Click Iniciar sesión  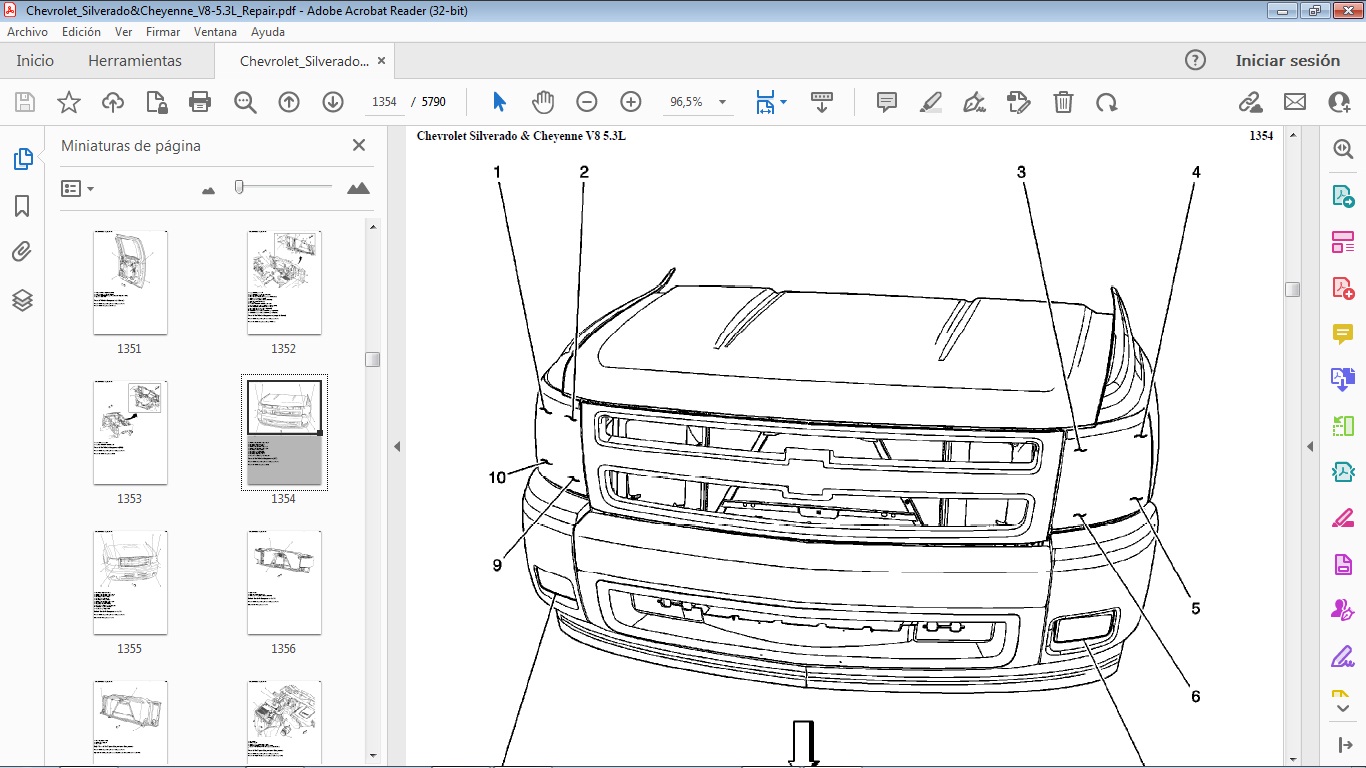[1287, 60]
